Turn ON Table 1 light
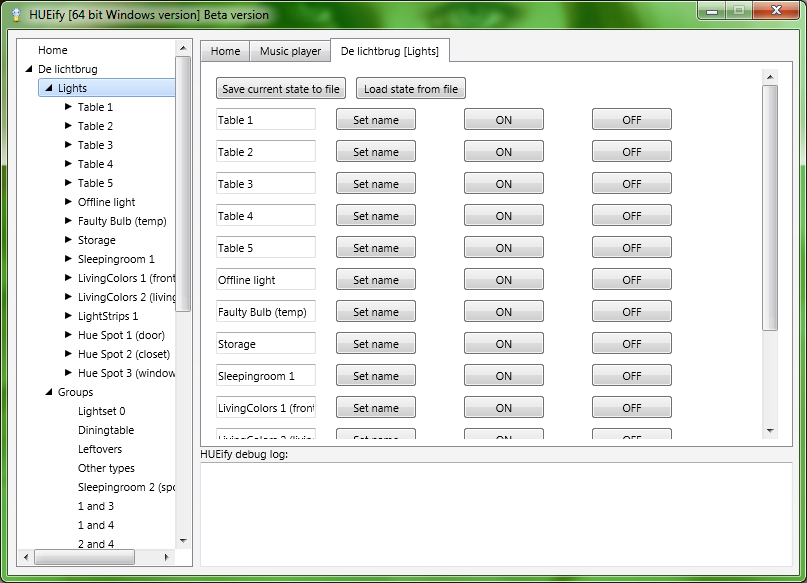The height and width of the screenshot is (583, 807). 503,119
